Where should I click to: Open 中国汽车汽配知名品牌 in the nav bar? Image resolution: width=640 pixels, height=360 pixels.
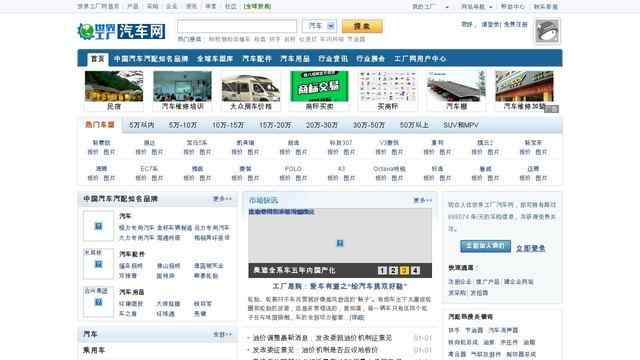point(151,59)
